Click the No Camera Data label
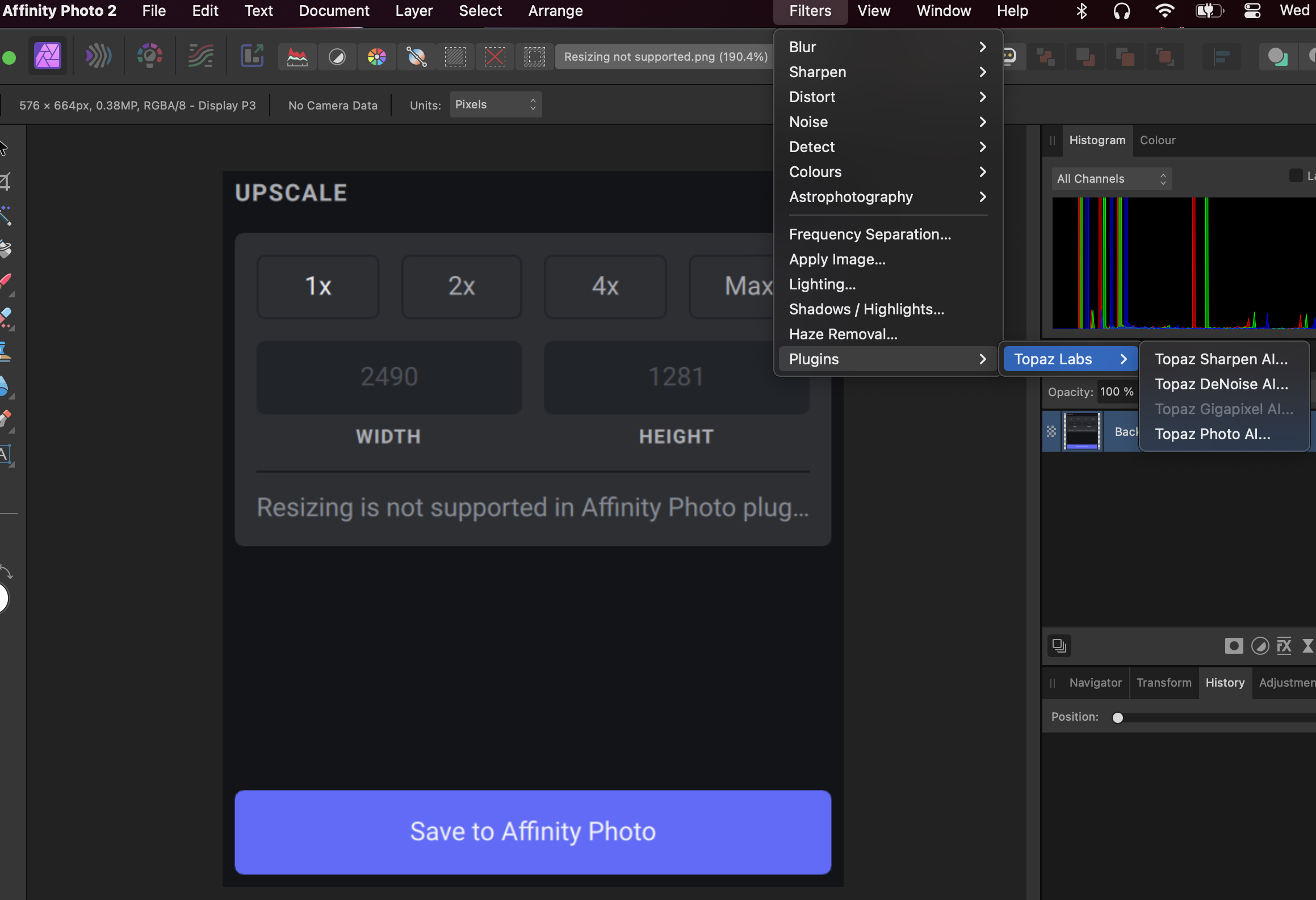Viewport: 1316px width, 900px height. (333, 106)
